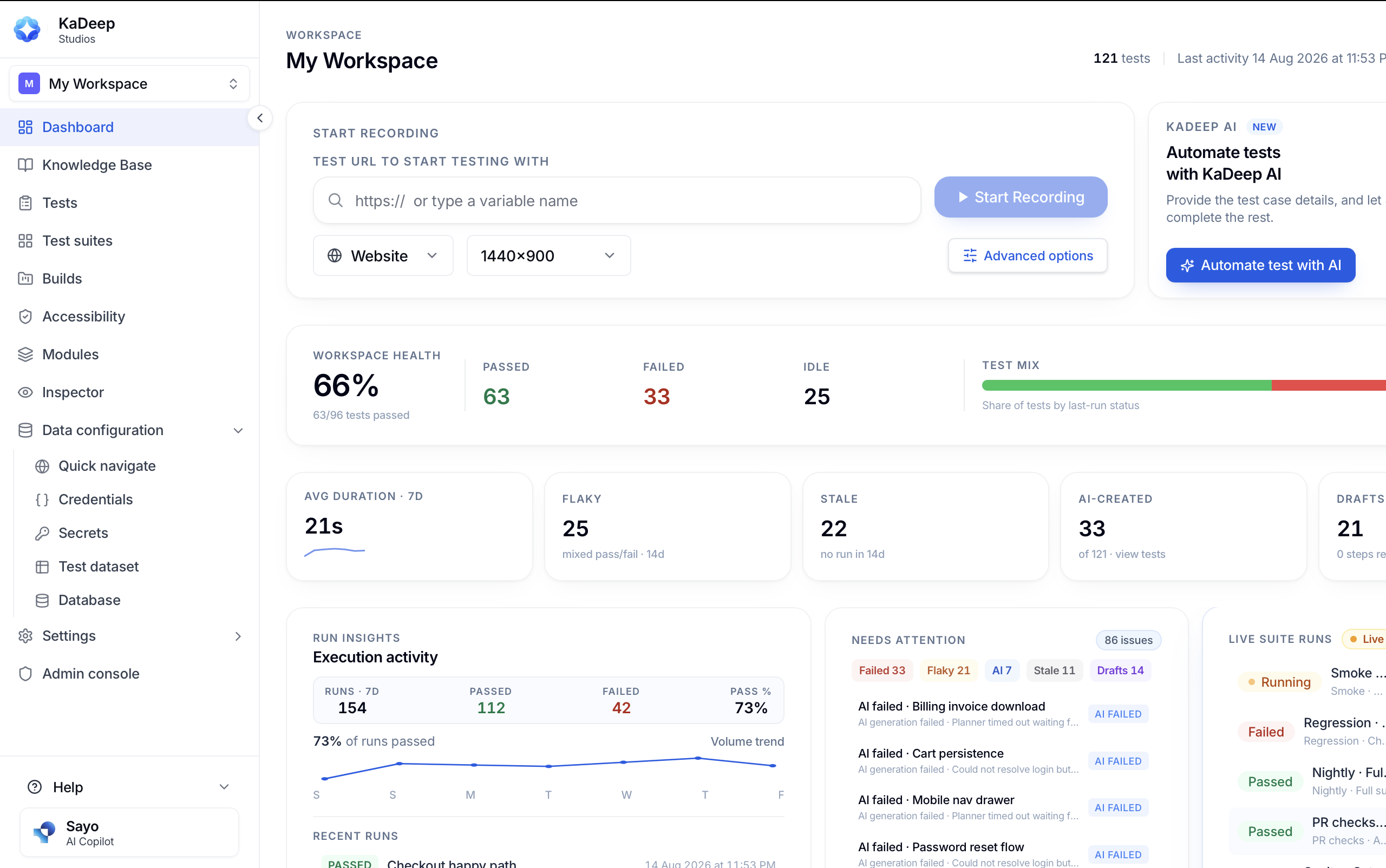The height and width of the screenshot is (868, 1386).
Task: Click the Test suites grid icon
Action: (x=25, y=240)
